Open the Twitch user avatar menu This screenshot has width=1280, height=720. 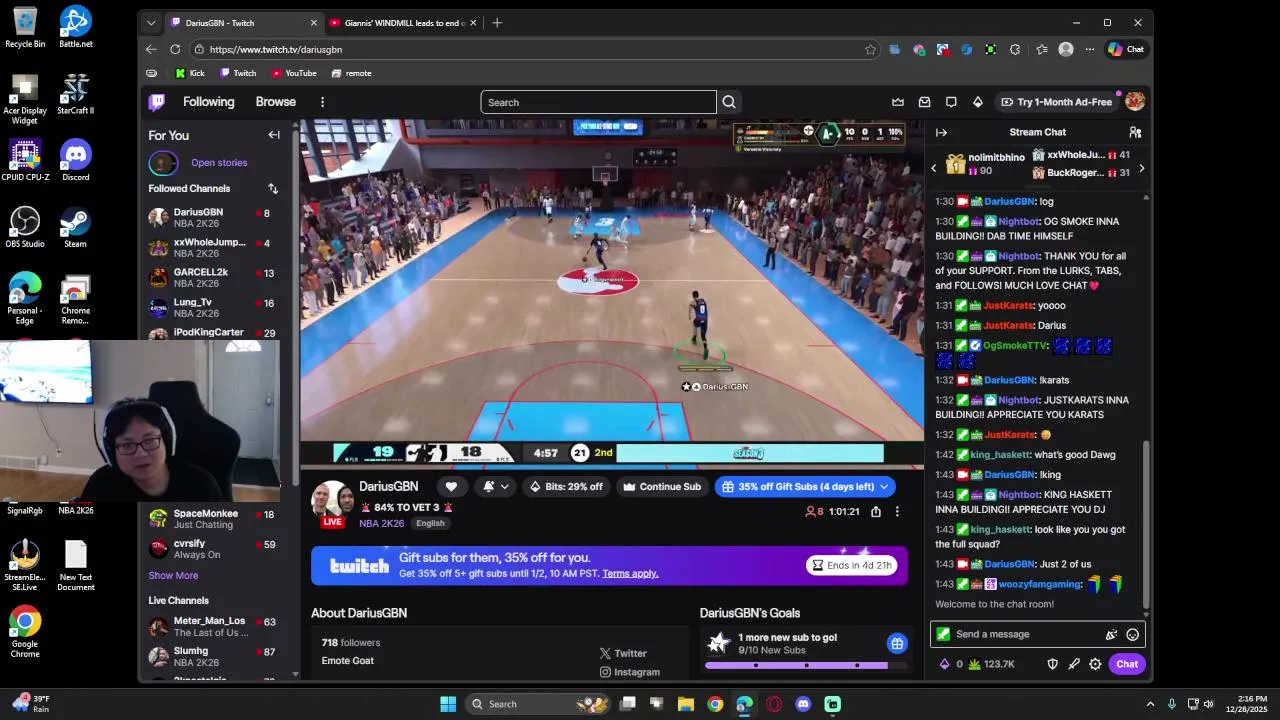(1135, 102)
